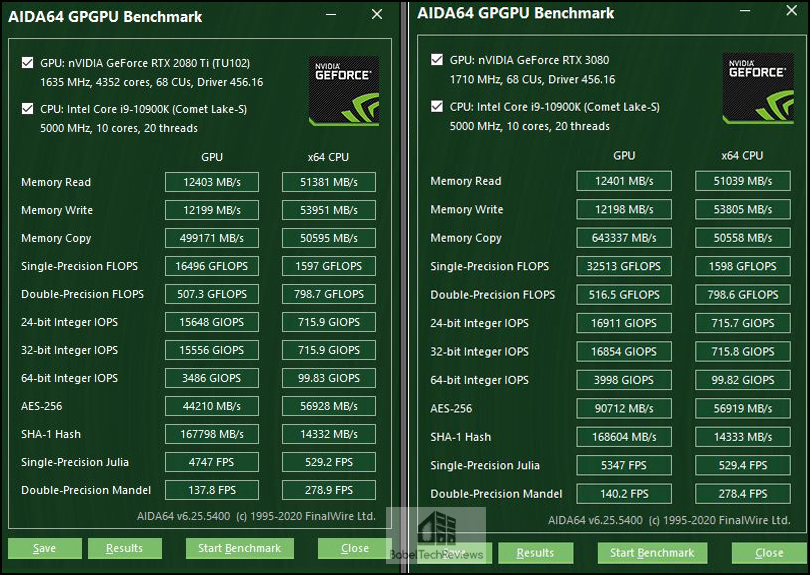Select 3486 GIOPS 64-bit integer value
Viewport: 810px width, 575px height.
click(x=212, y=378)
